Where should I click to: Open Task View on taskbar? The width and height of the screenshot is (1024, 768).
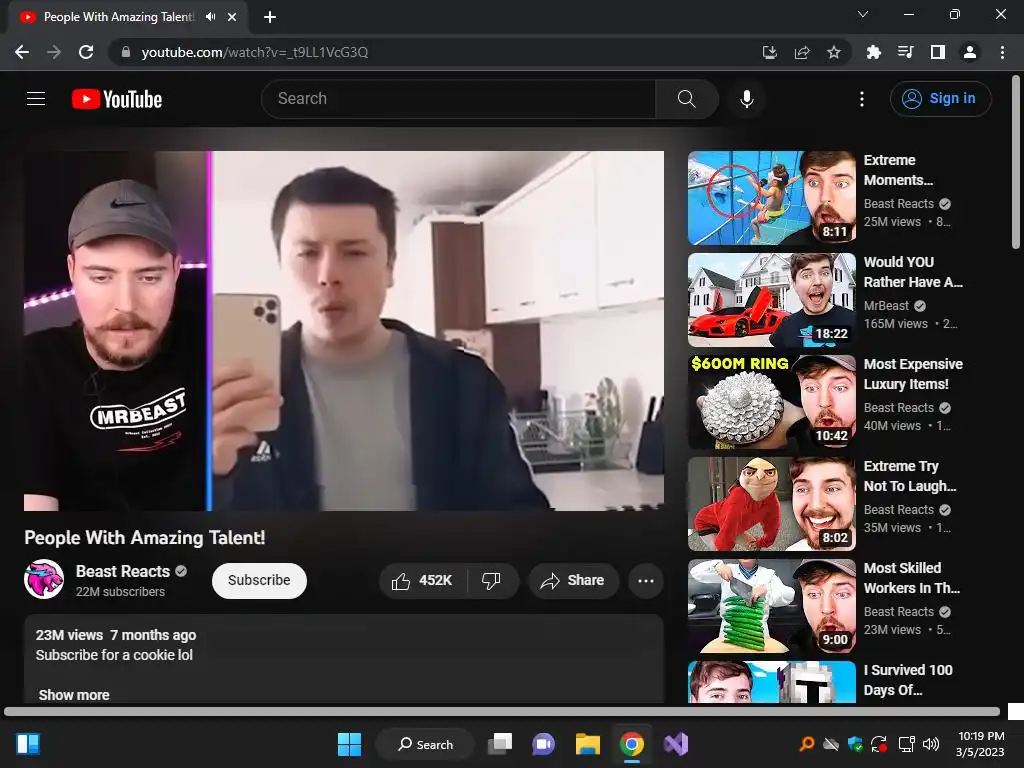tap(501, 744)
